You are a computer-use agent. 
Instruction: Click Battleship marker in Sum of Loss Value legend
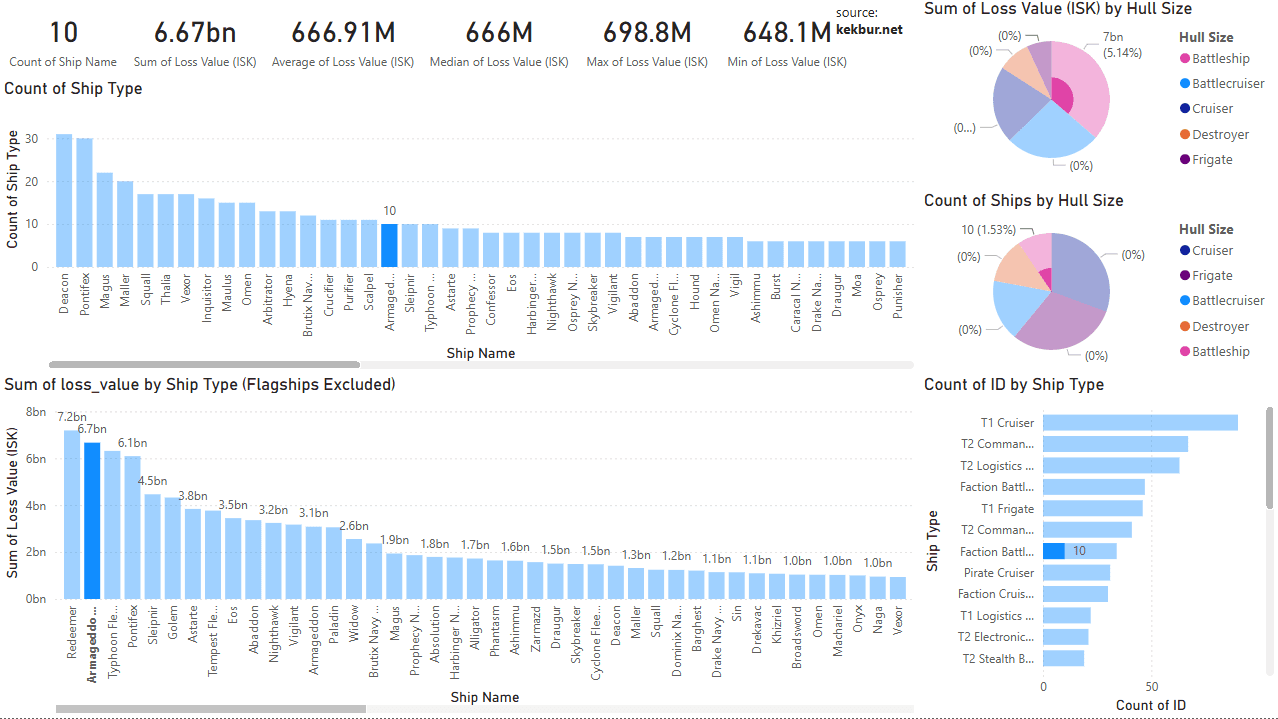(1185, 58)
